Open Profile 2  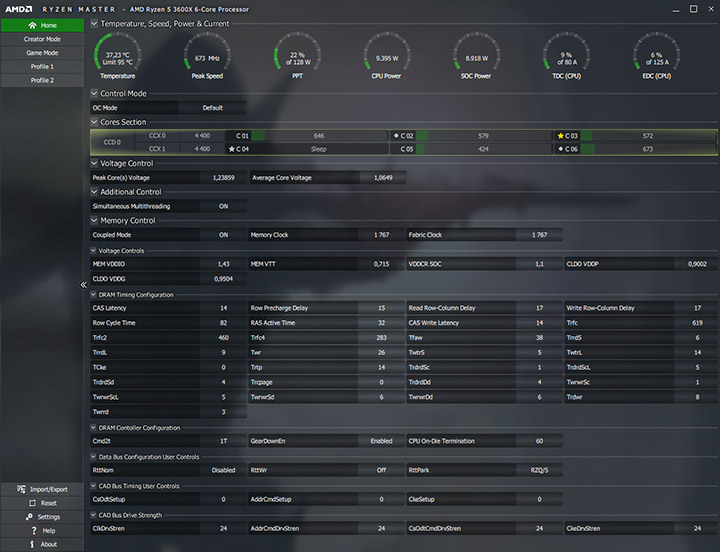[x=42, y=80]
